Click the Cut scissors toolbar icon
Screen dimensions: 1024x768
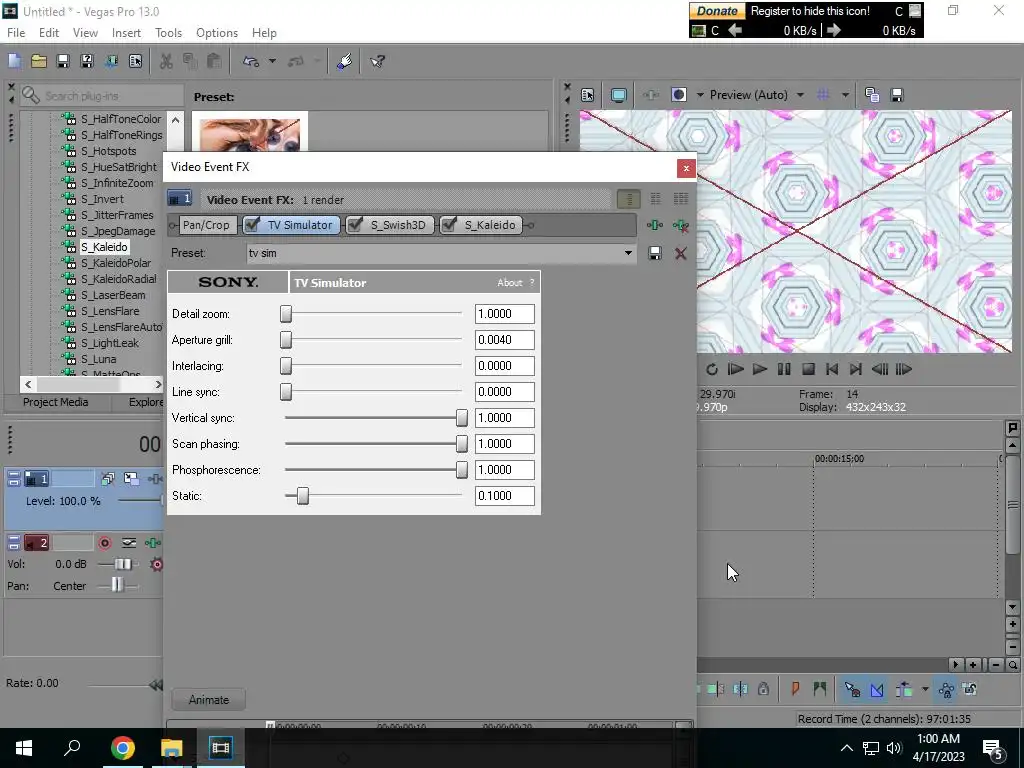click(x=166, y=61)
